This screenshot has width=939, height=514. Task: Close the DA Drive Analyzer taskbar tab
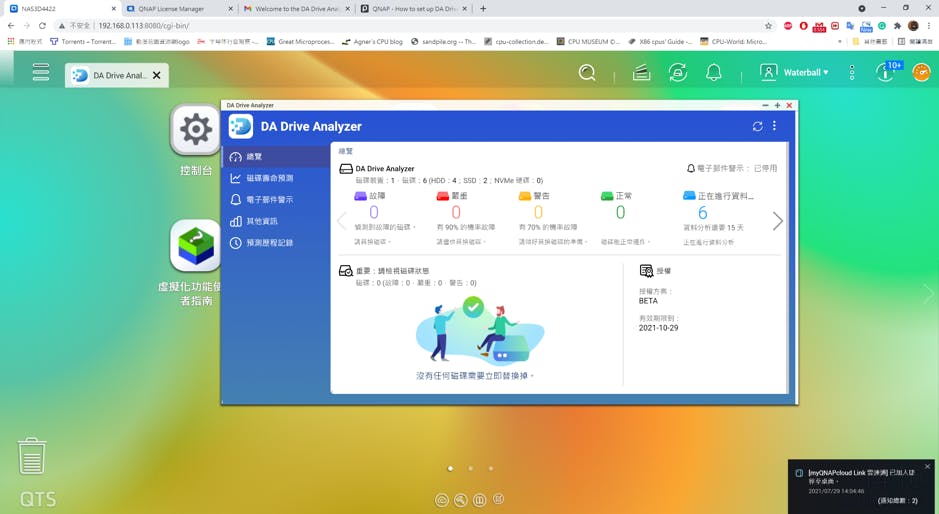pyautogui.click(x=156, y=75)
